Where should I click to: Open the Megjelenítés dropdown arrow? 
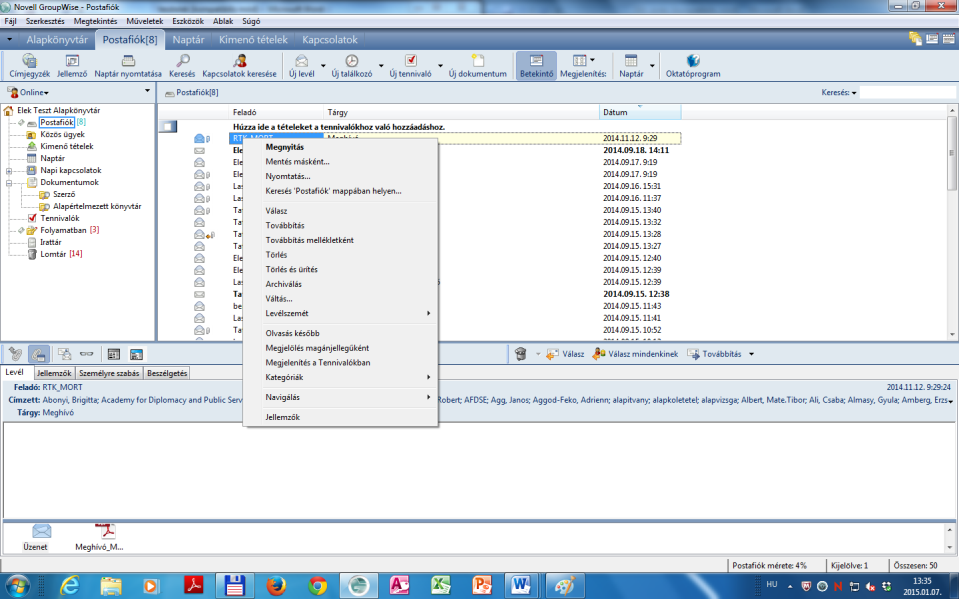tap(592, 60)
